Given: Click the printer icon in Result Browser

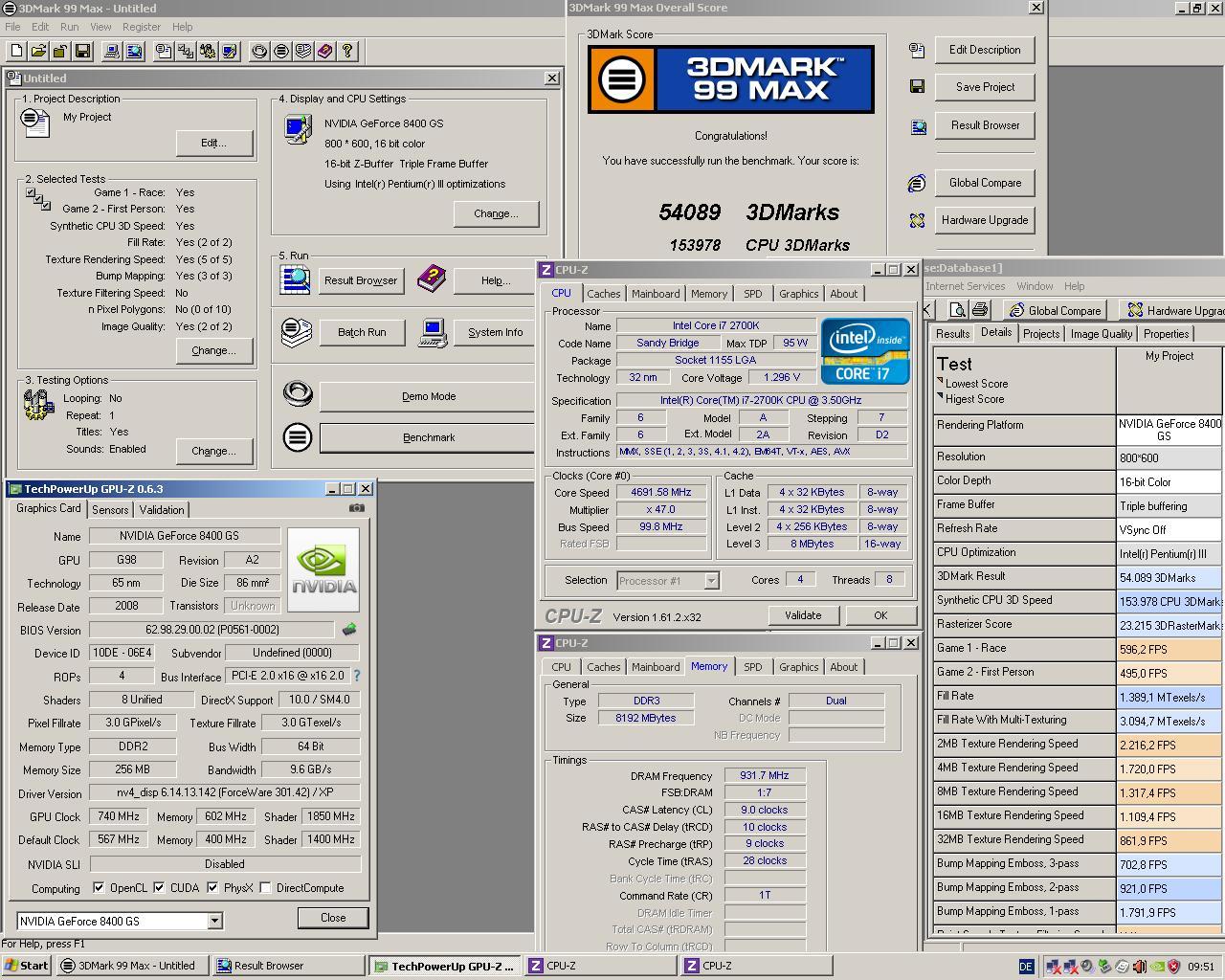Looking at the screenshot, I should pos(979,309).
